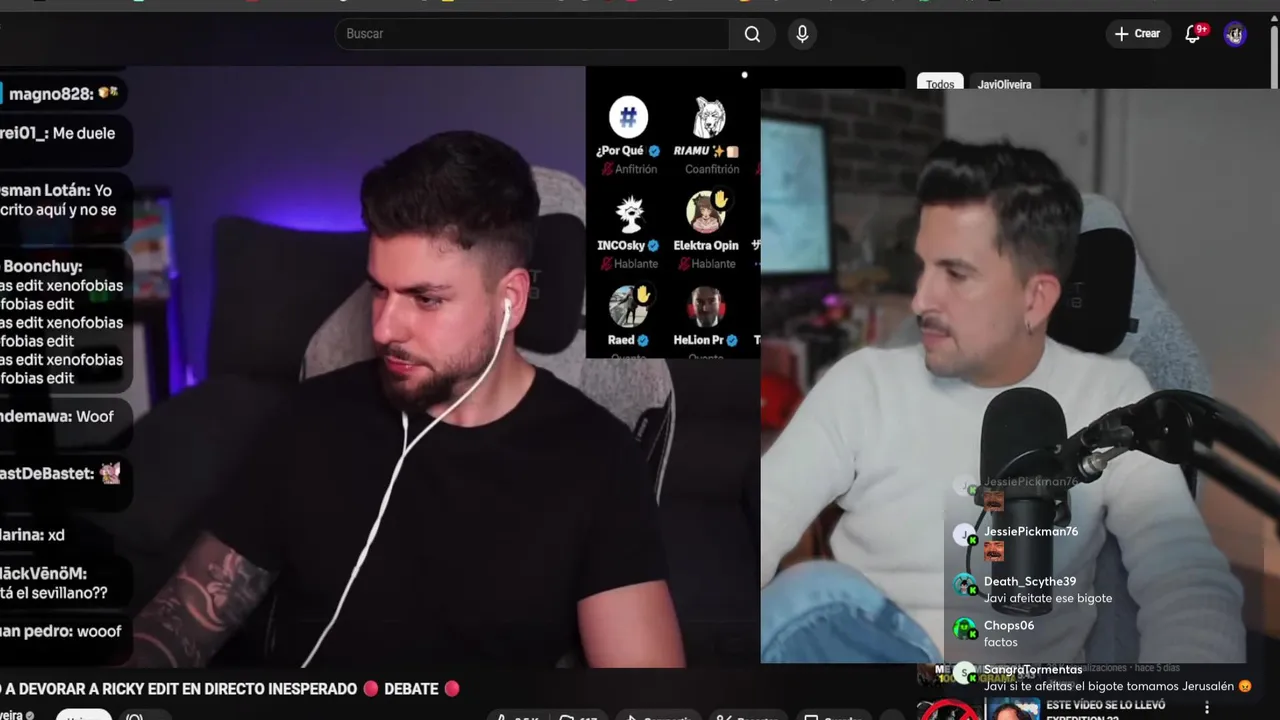Open the notifications bell

coord(1193,34)
